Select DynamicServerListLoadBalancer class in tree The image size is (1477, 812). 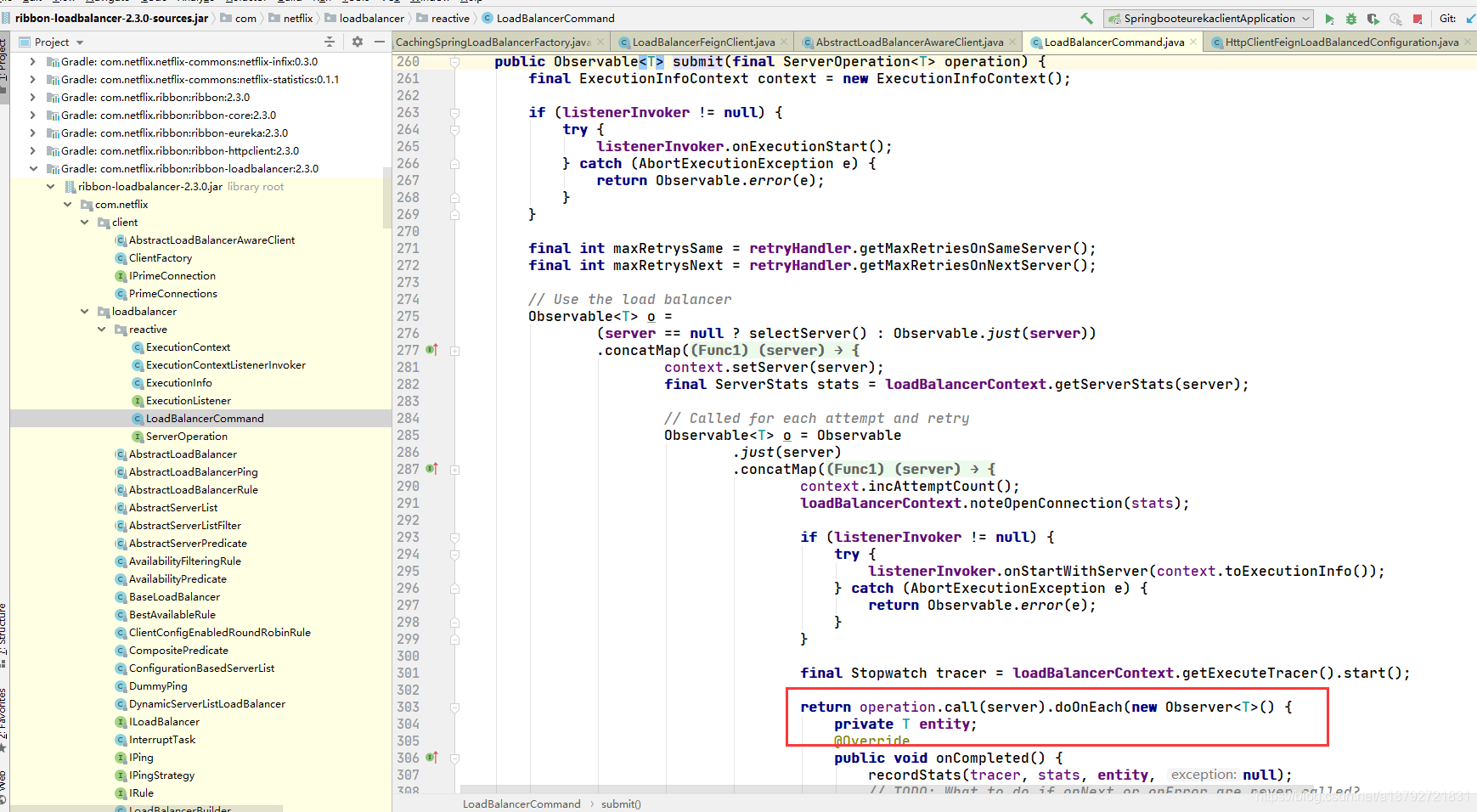207,704
